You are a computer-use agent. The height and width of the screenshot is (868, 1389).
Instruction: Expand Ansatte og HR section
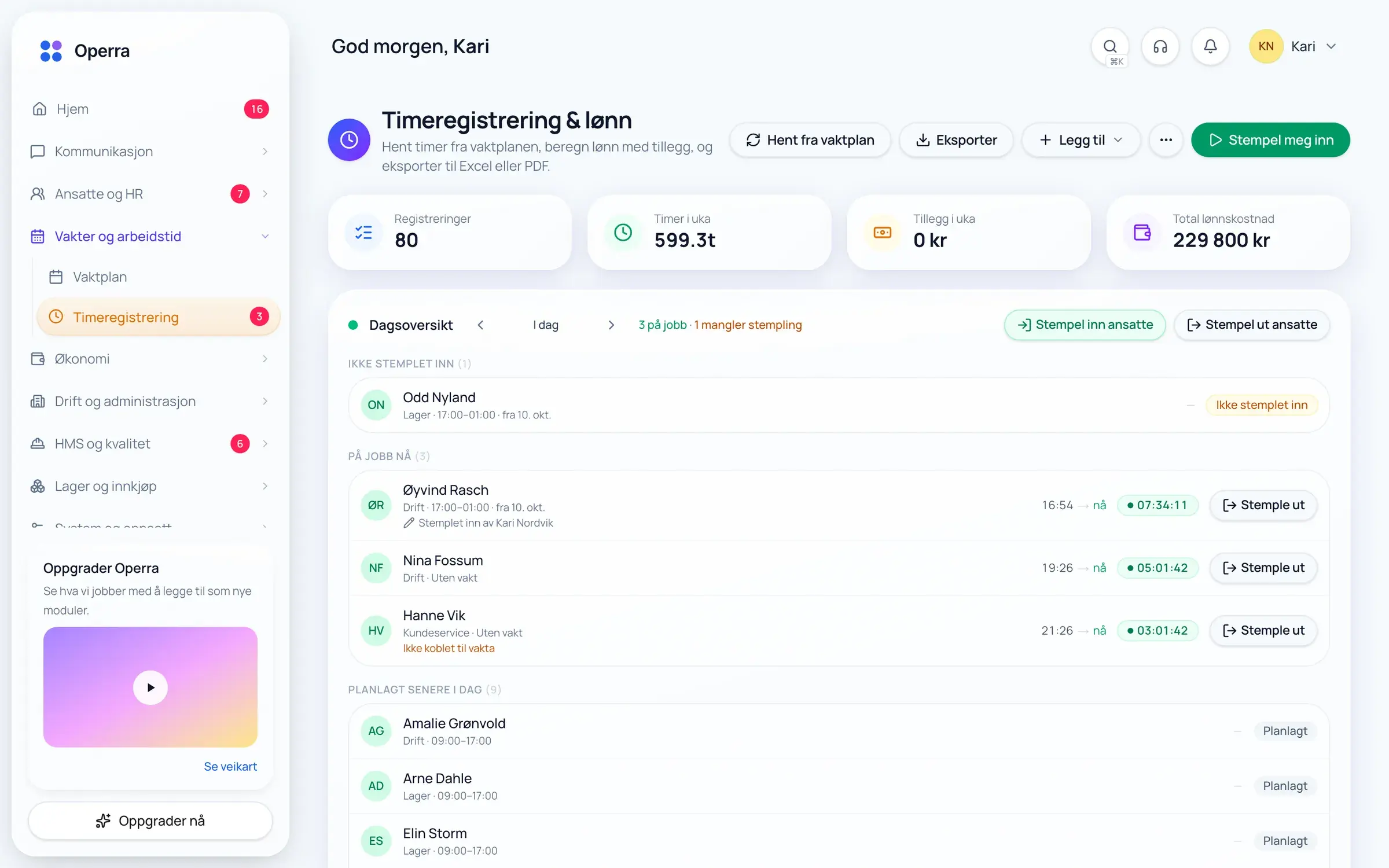(150, 194)
